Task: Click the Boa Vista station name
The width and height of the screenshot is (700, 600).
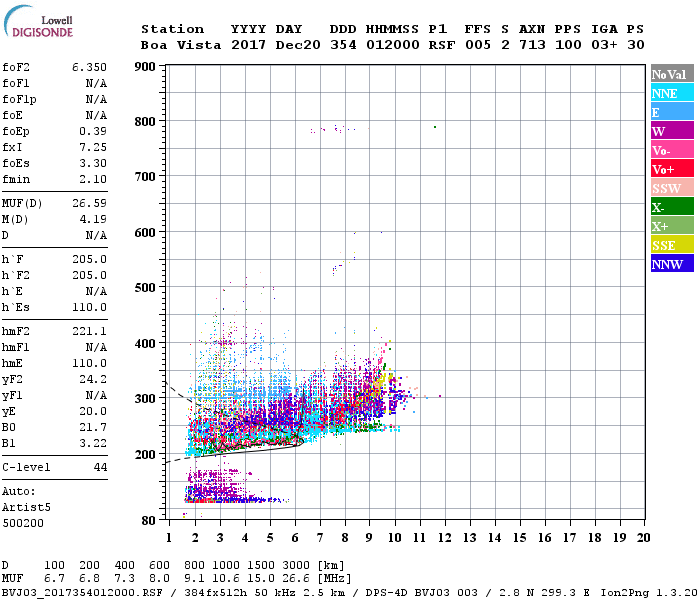Action: pyautogui.click(x=181, y=45)
